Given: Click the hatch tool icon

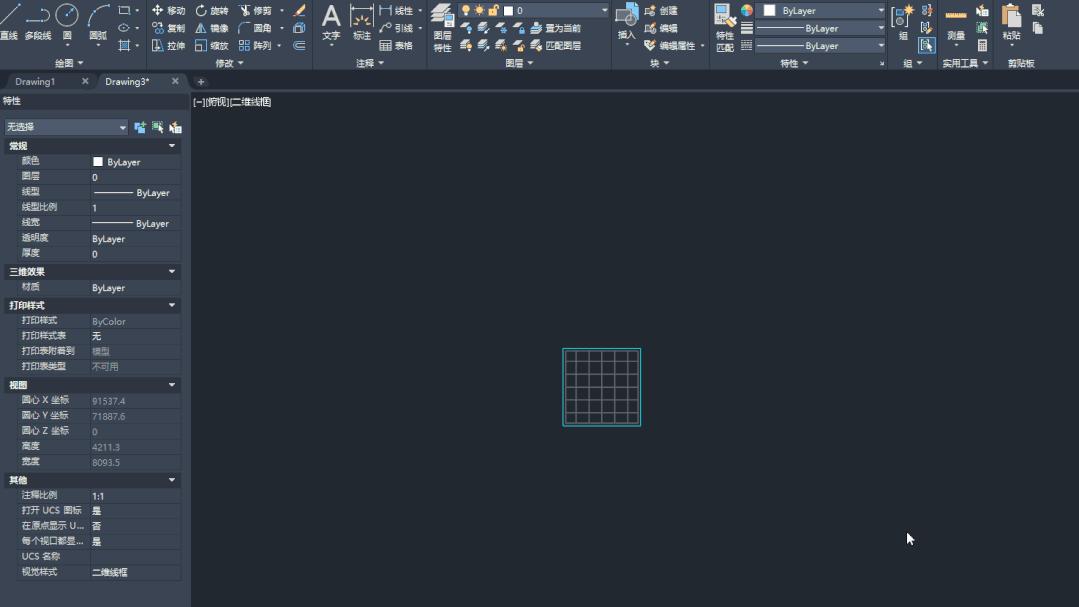Looking at the screenshot, I should coord(124,45).
